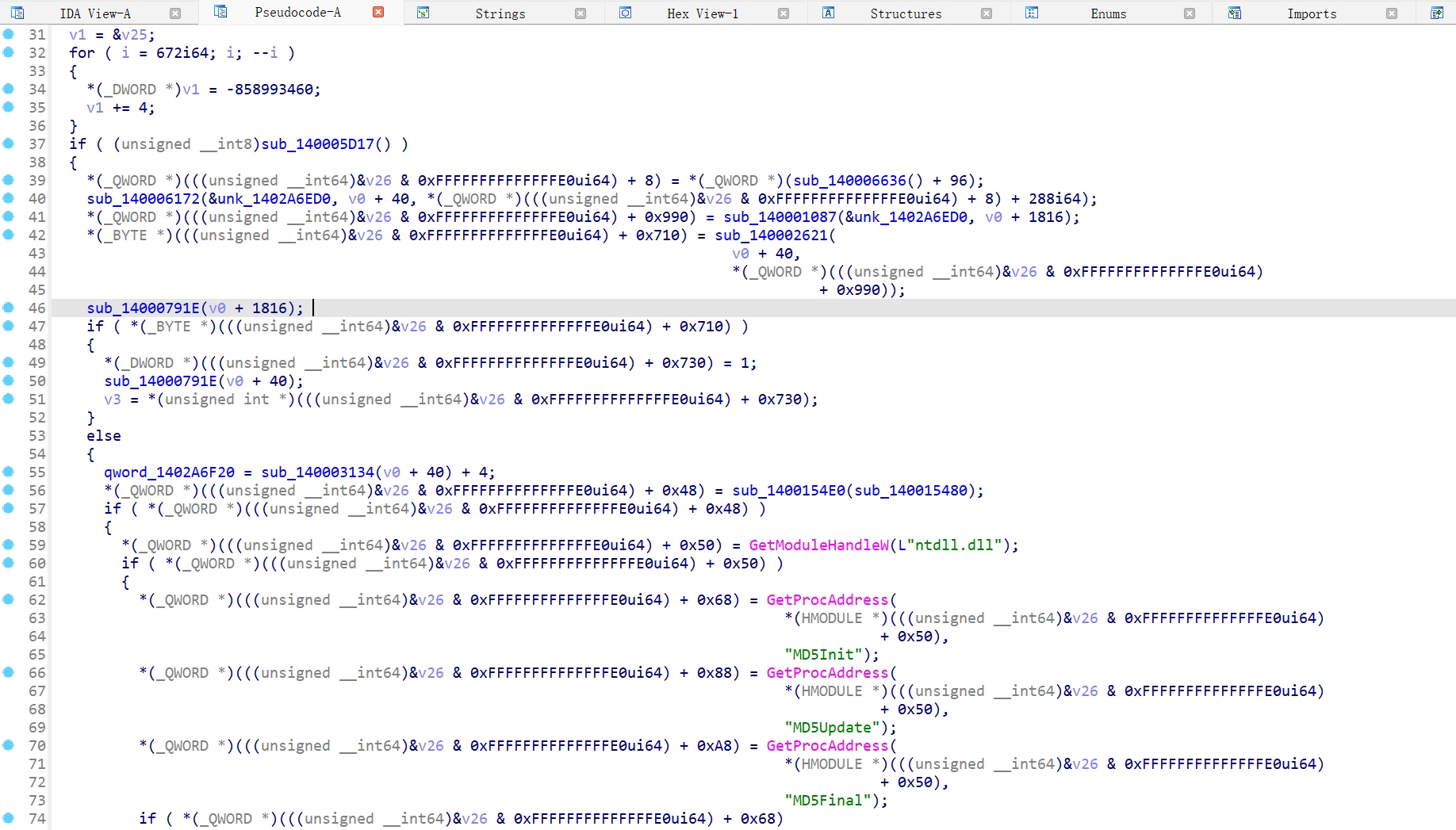Click the "MD5Init" string literal
Image resolution: width=1456 pixels, height=830 pixels.
click(822, 654)
